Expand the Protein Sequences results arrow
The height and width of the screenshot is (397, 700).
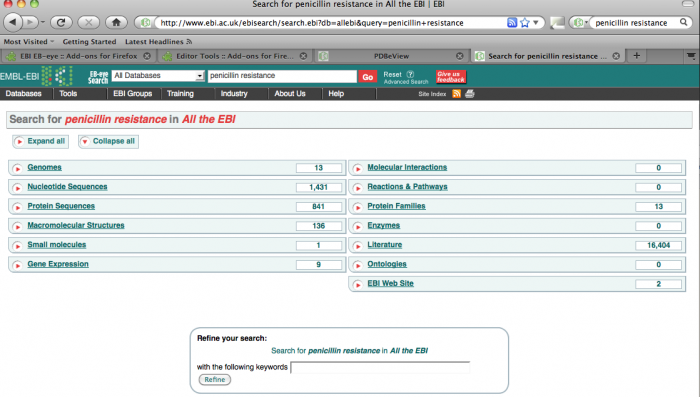17,207
